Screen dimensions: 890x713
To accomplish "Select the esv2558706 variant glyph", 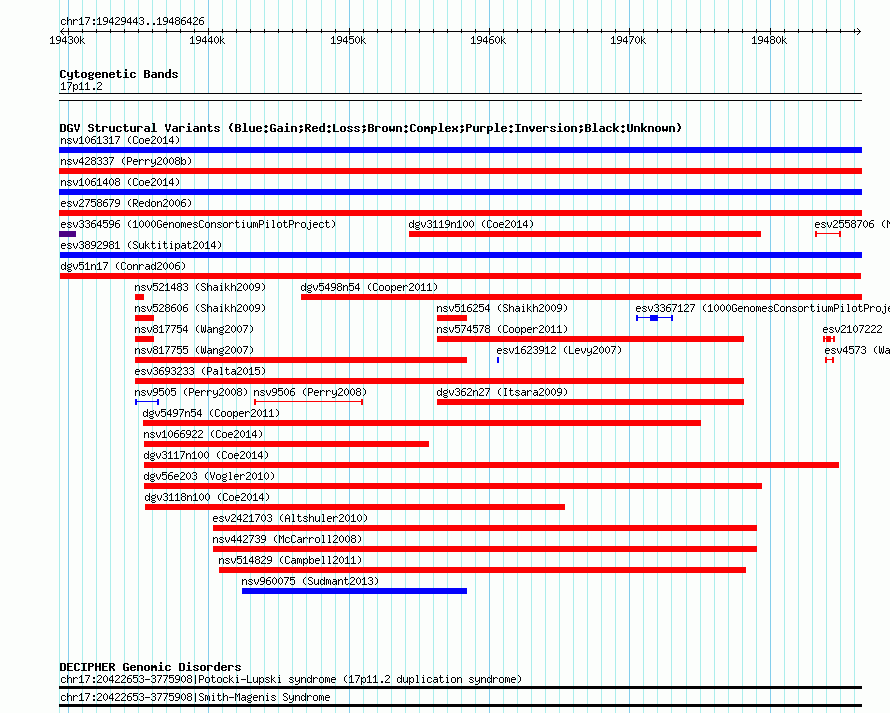I will [828, 234].
